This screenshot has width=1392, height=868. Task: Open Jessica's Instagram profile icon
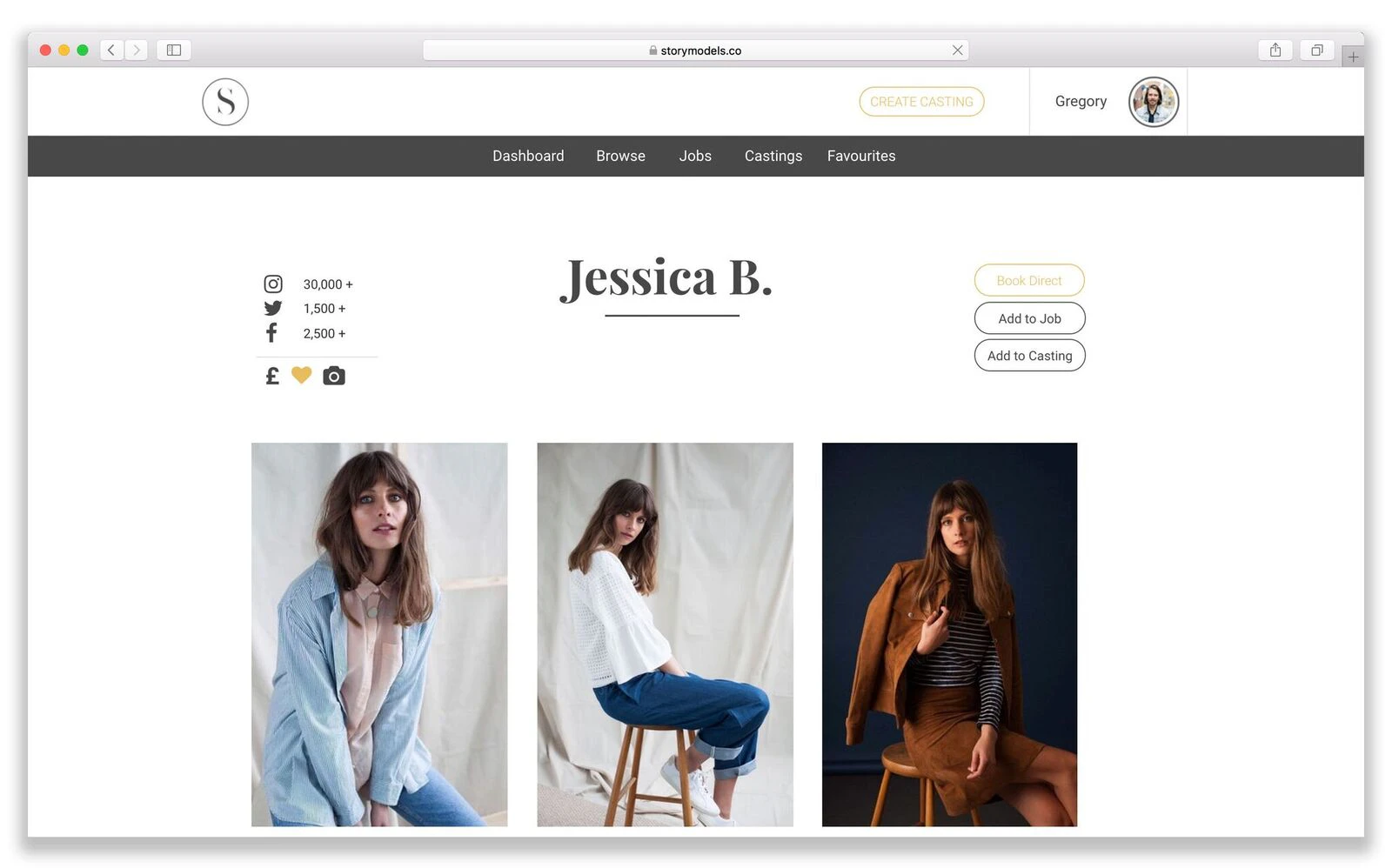(x=273, y=284)
